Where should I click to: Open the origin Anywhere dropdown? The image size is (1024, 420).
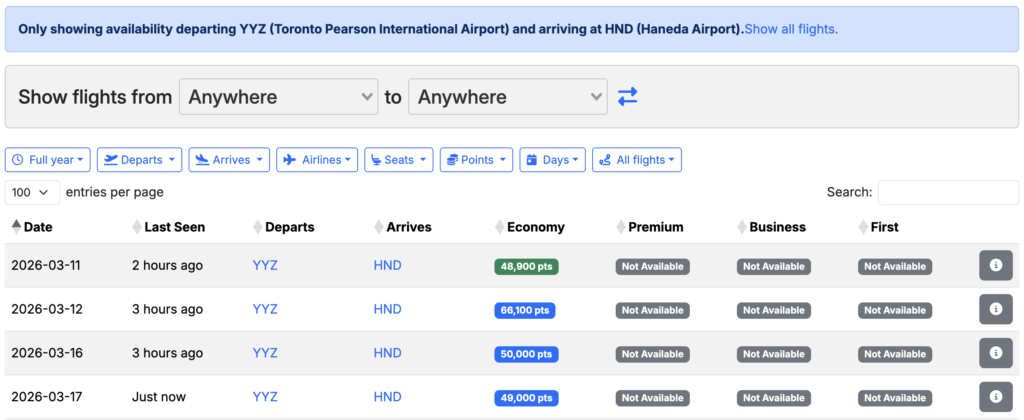click(x=279, y=97)
